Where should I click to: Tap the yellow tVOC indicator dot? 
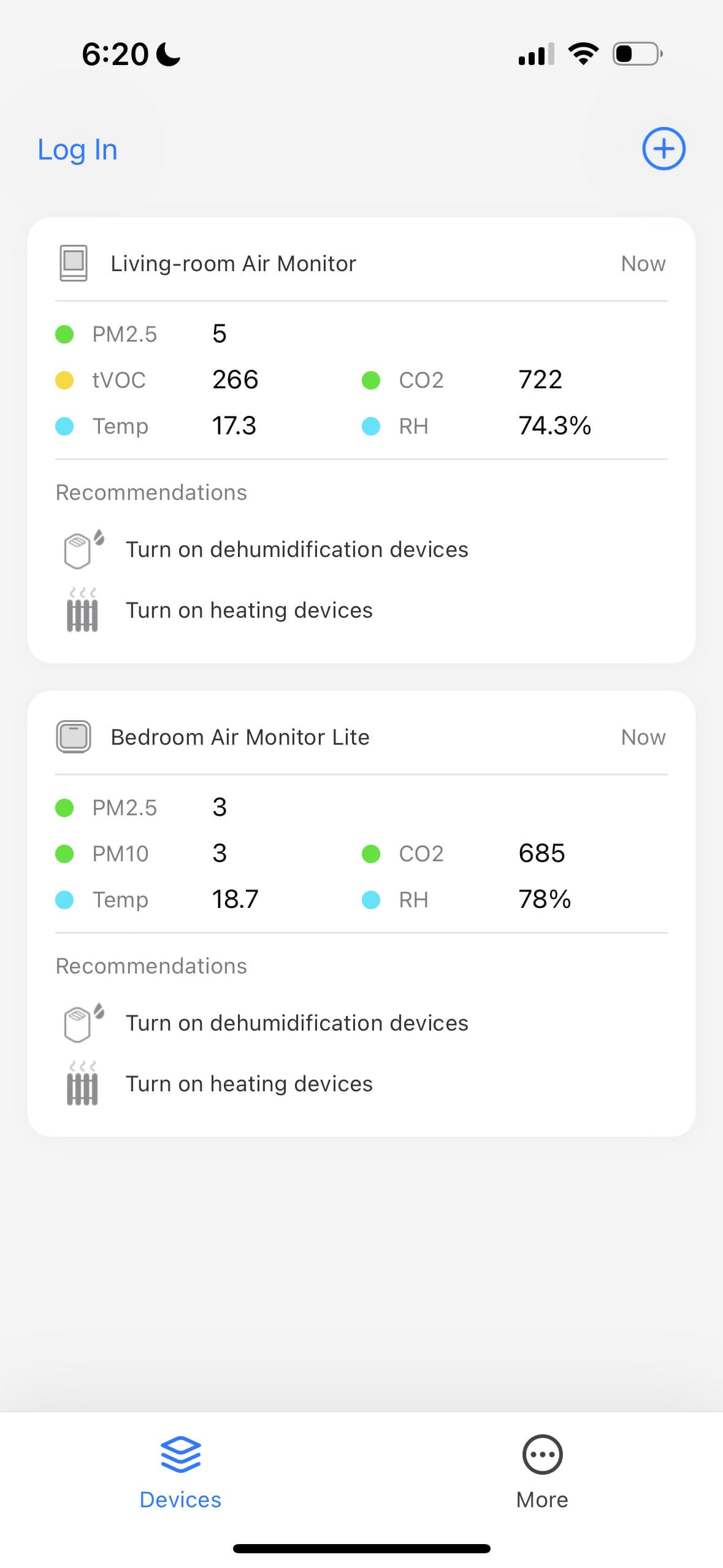click(x=64, y=380)
